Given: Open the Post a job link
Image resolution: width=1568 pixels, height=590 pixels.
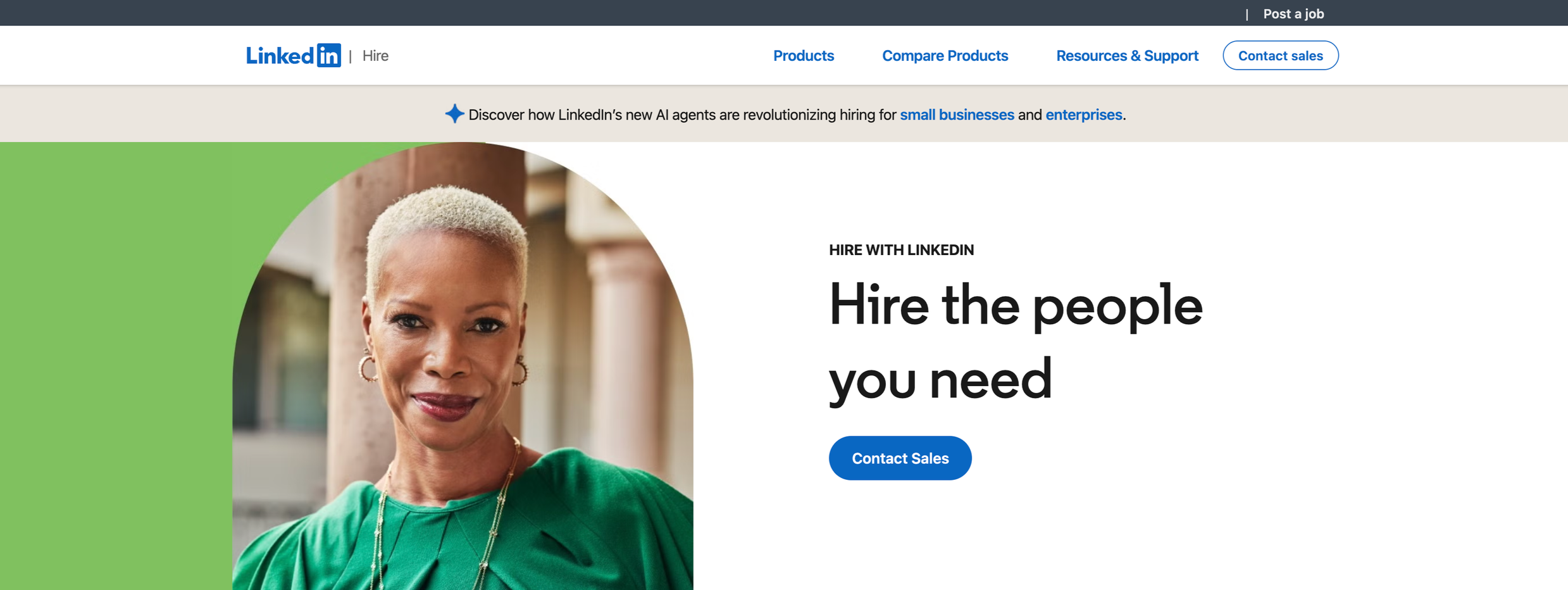Looking at the screenshot, I should coord(1293,14).
